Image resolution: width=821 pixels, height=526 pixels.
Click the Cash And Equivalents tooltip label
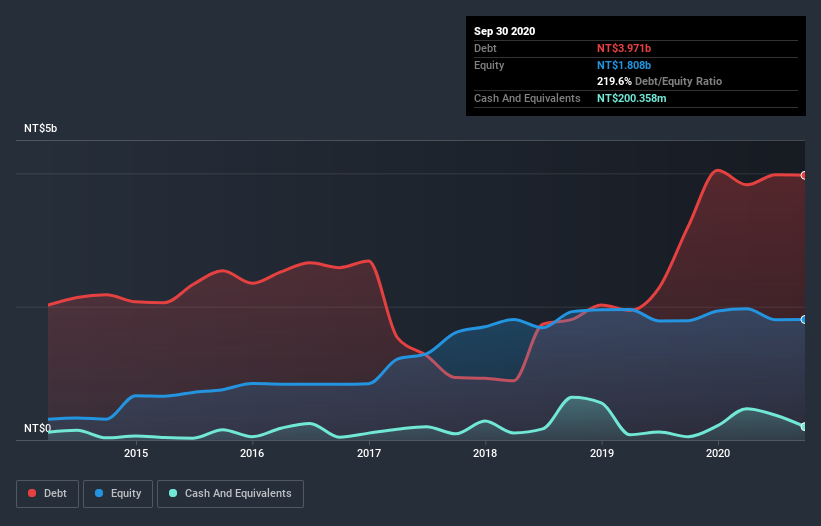click(x=527, y=98)
